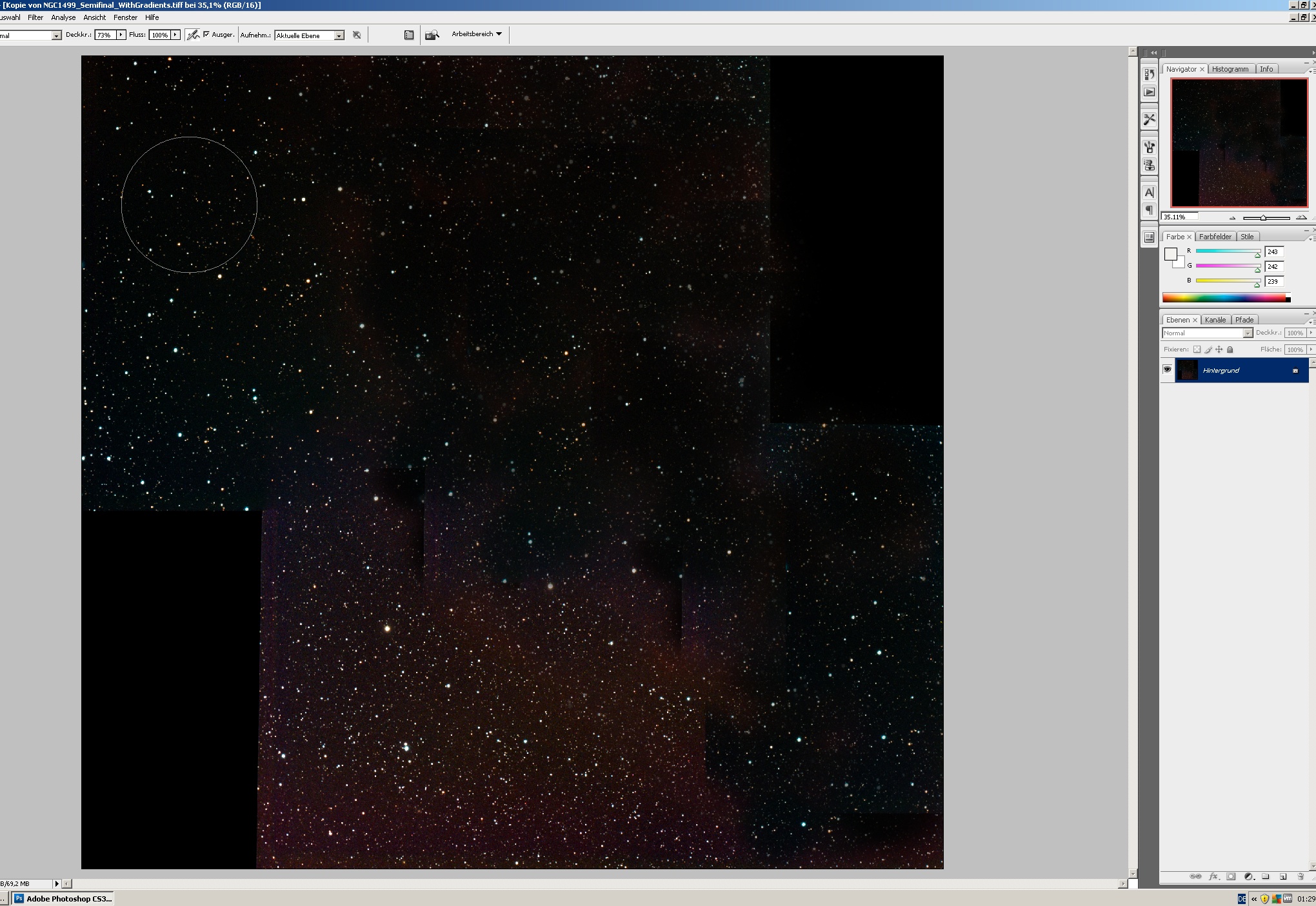Hide the Hintergrund layer eye icon
This screenshot has width=1316, height=906.
[1167, 369]
